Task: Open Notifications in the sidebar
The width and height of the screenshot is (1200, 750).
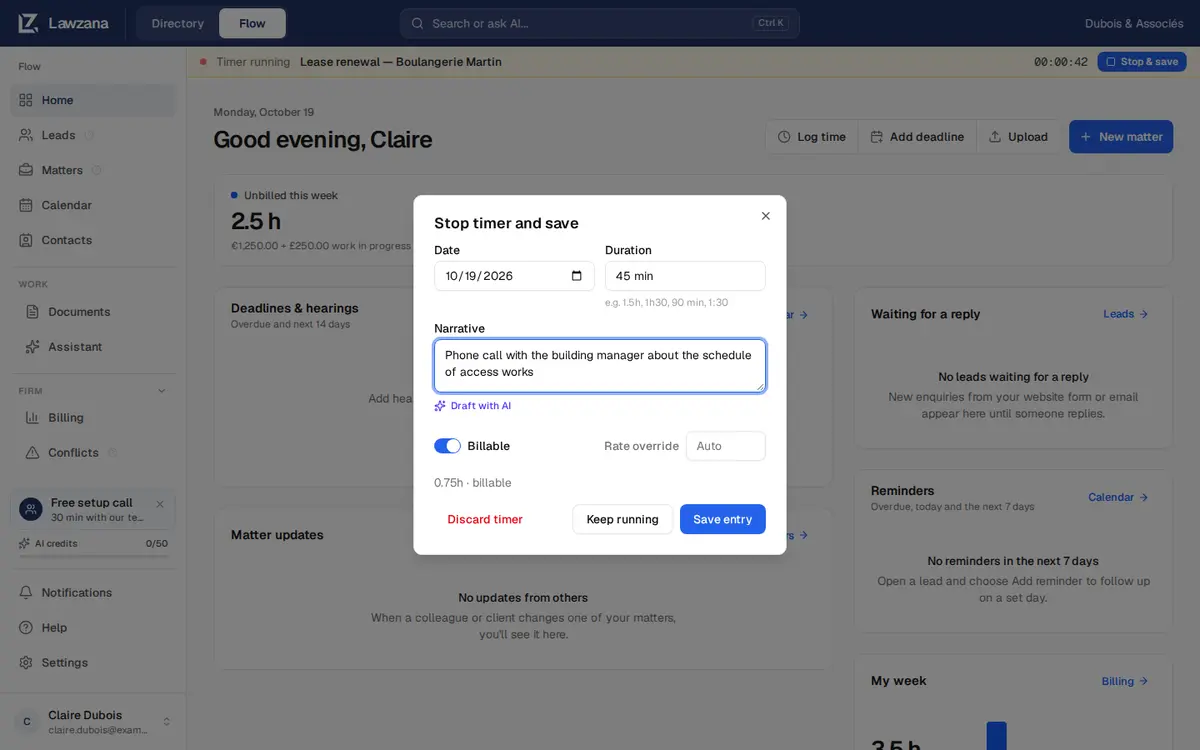Action: [93, 593]
